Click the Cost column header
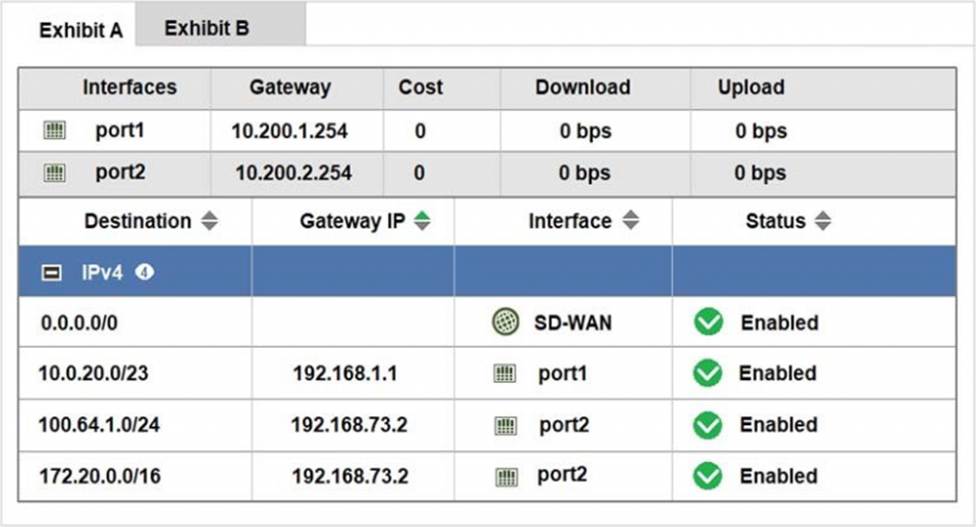Image resolution: width=976 pixels, height=527 pixels. pyautogui.click(x=420, y=87)
